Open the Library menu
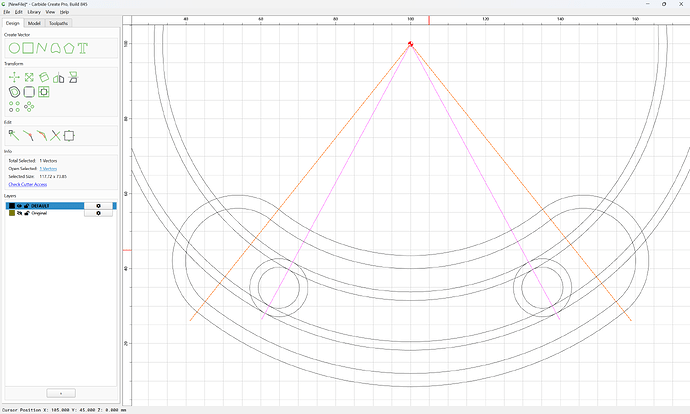Viewport: 690px width, 414px height. [x=34, y=12]
